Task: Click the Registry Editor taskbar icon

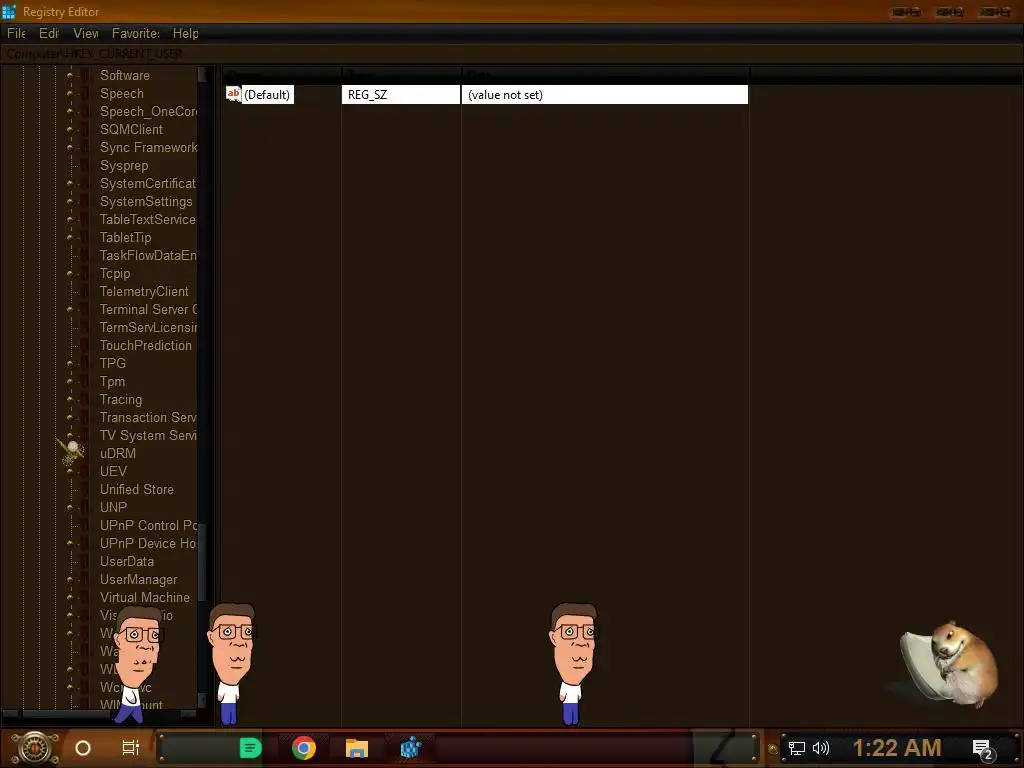Action: 411,748
